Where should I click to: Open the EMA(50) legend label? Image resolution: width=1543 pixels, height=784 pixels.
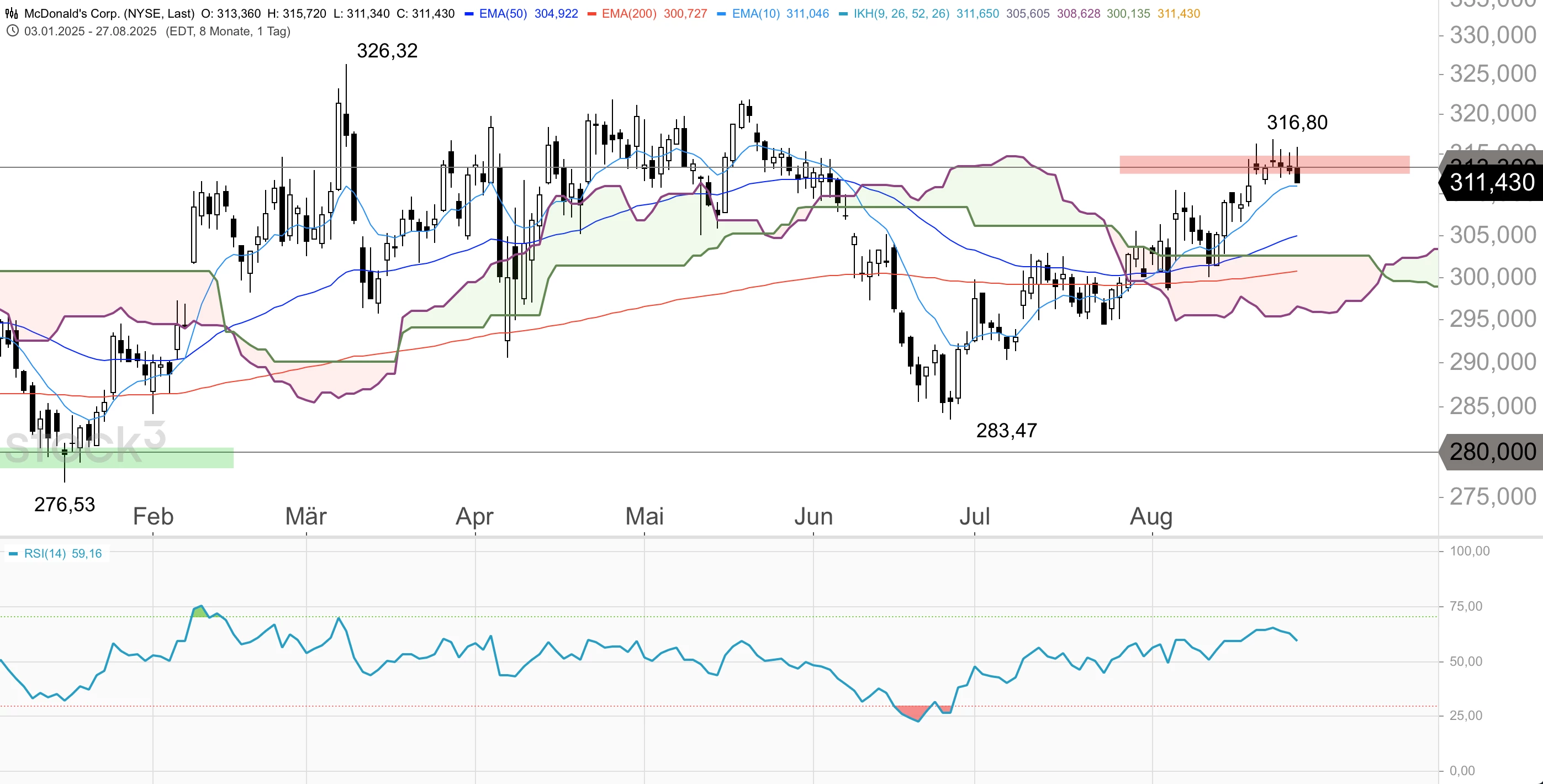pyautogui.click(x=503, y=13)
